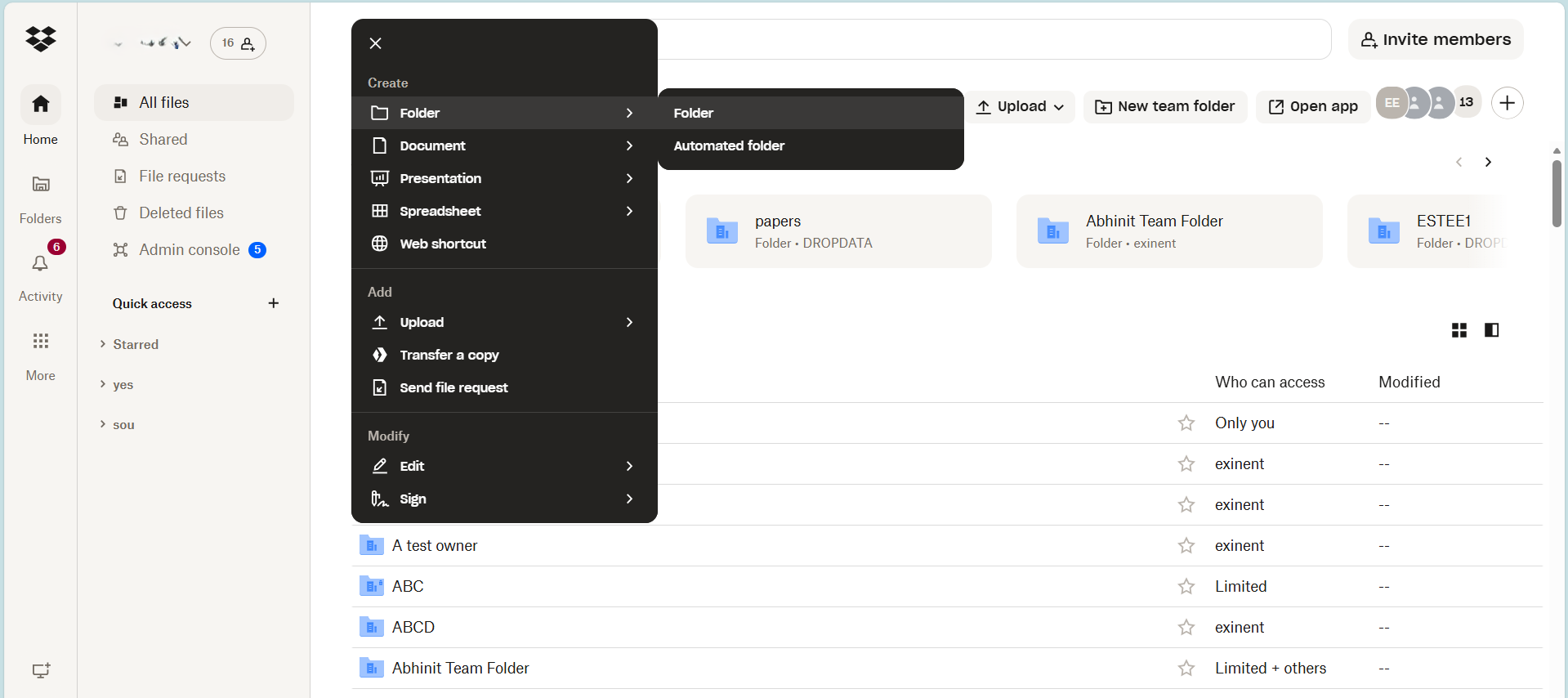1568x698 pixels.
Task: Click the 16 members invite badge
Action: tap(238, 43)
